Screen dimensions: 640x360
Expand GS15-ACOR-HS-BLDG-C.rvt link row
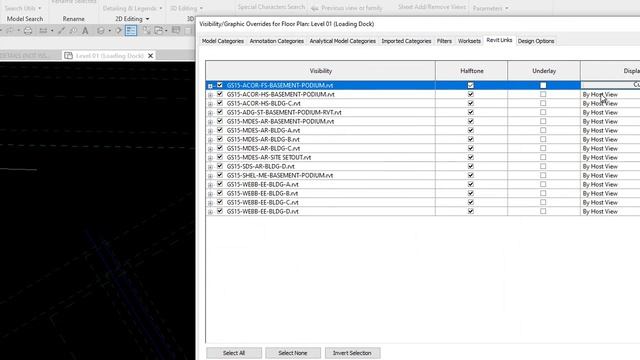[210, 104]
